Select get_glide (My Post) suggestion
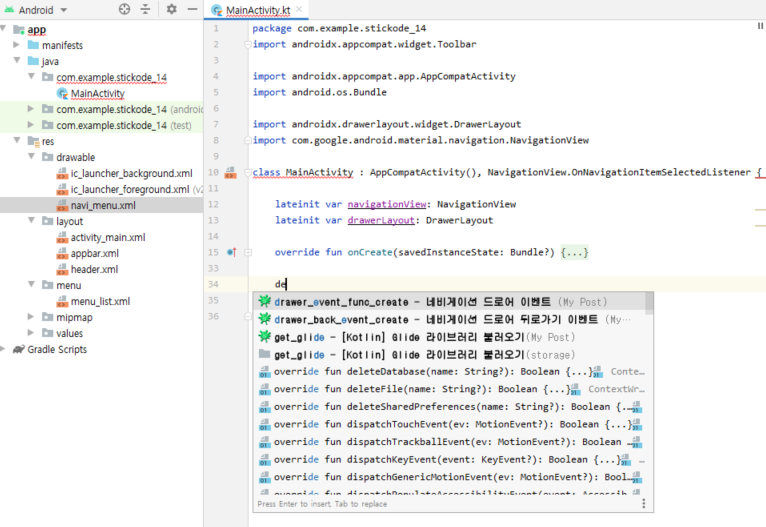The image size is (766, 527). (449, 337)
